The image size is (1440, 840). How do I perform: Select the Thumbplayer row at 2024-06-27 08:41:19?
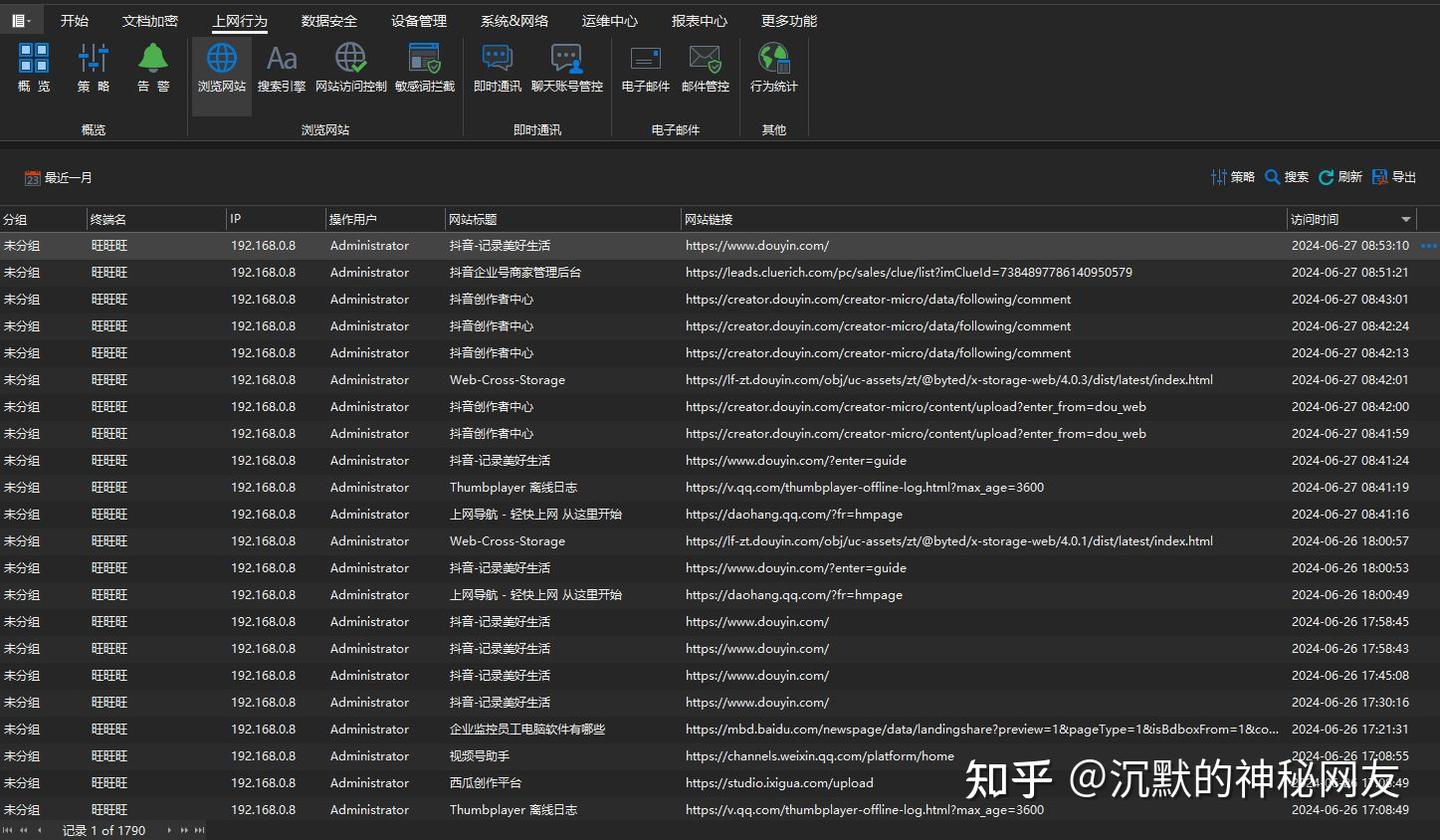tap(720, 488)
